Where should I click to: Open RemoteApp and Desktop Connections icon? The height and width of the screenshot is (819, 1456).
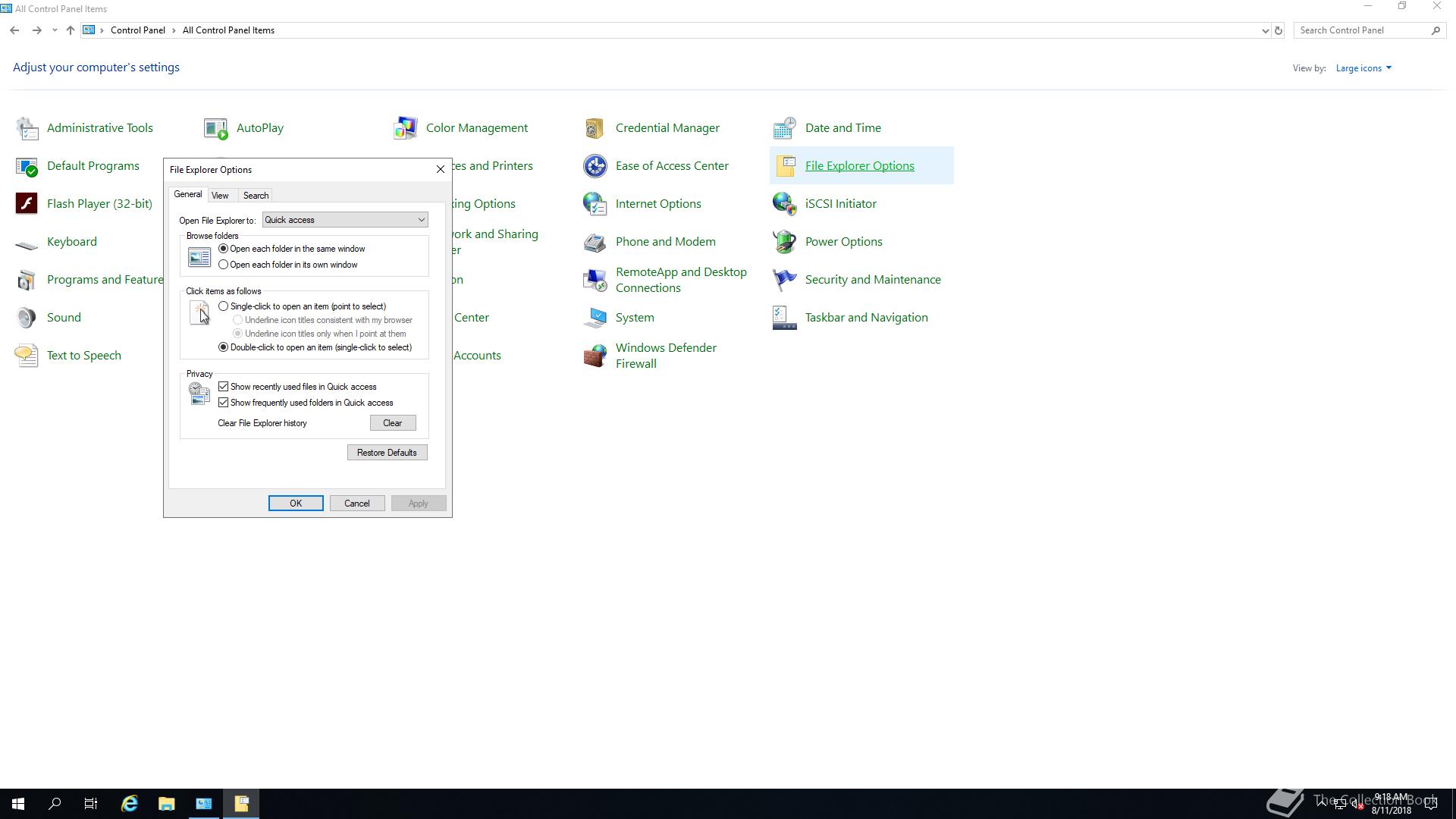[x=595, y=280]
